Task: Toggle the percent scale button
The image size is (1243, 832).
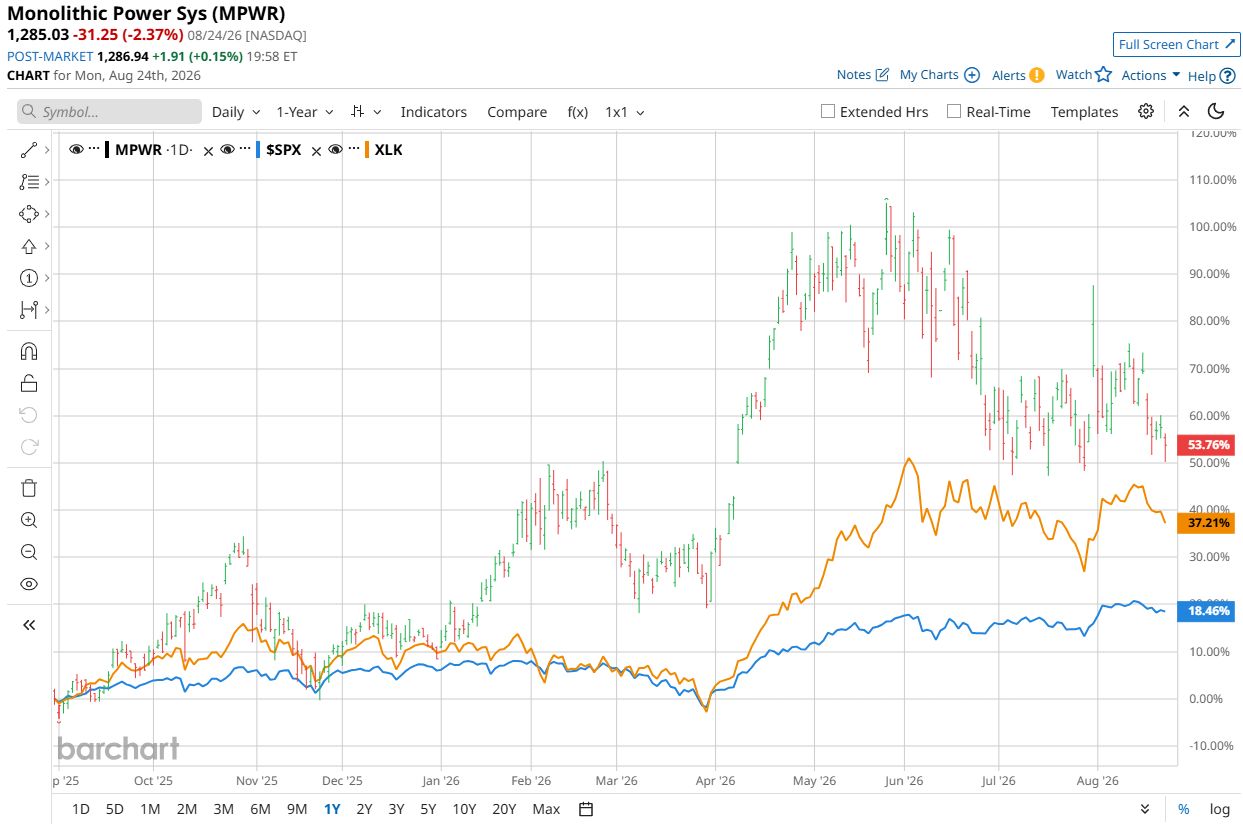Action: (x=1184, y=809)
